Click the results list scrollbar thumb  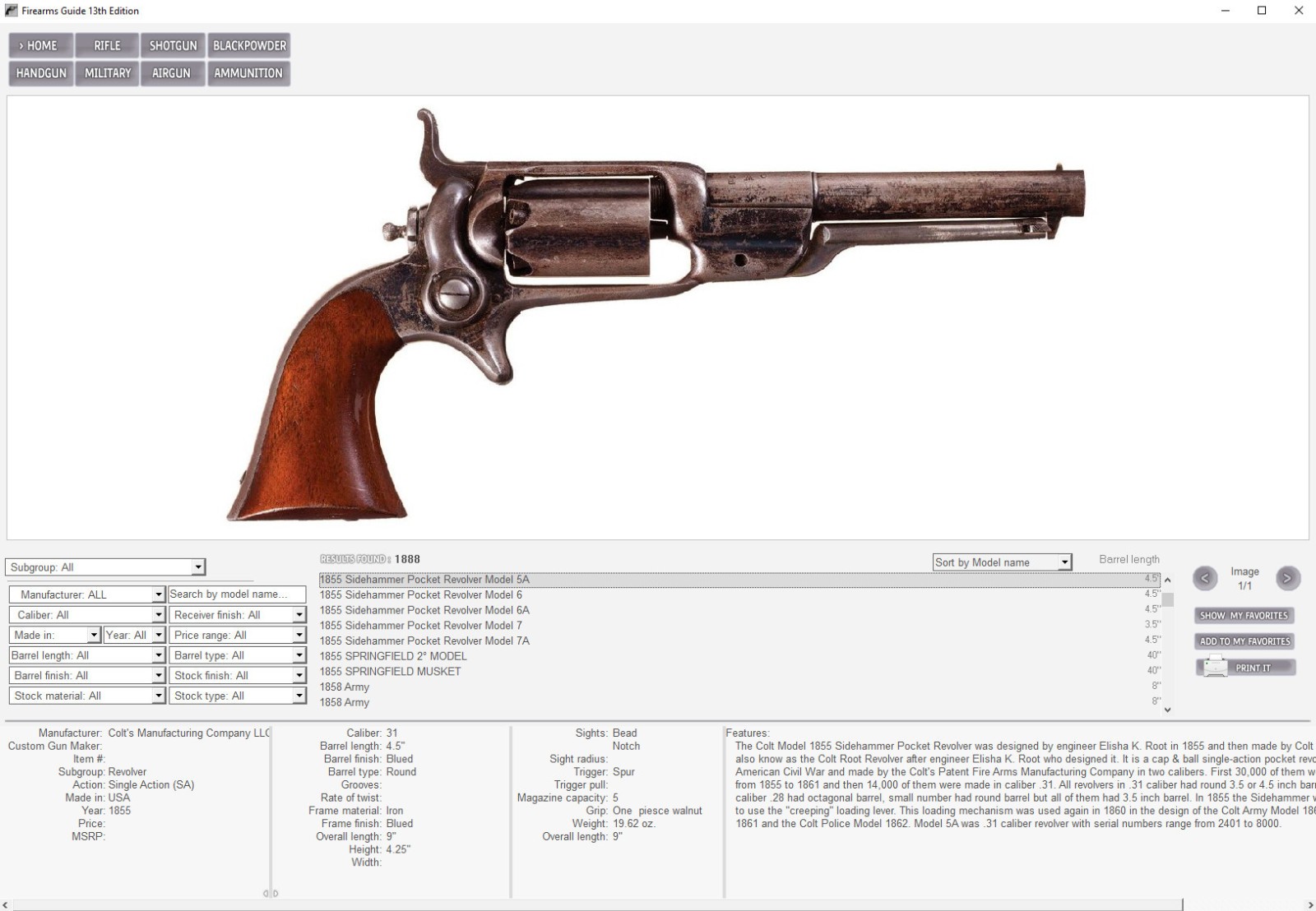pyautogui.click(x=1167, y=599)
